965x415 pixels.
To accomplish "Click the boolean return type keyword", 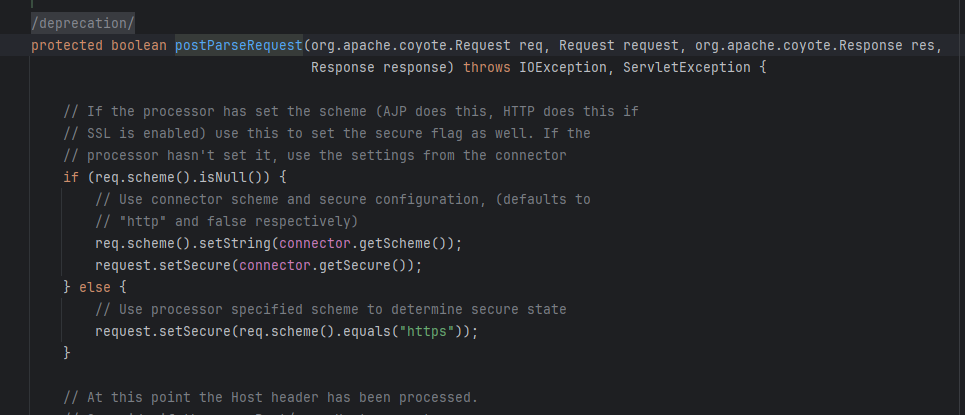I will tap(138, 46).
